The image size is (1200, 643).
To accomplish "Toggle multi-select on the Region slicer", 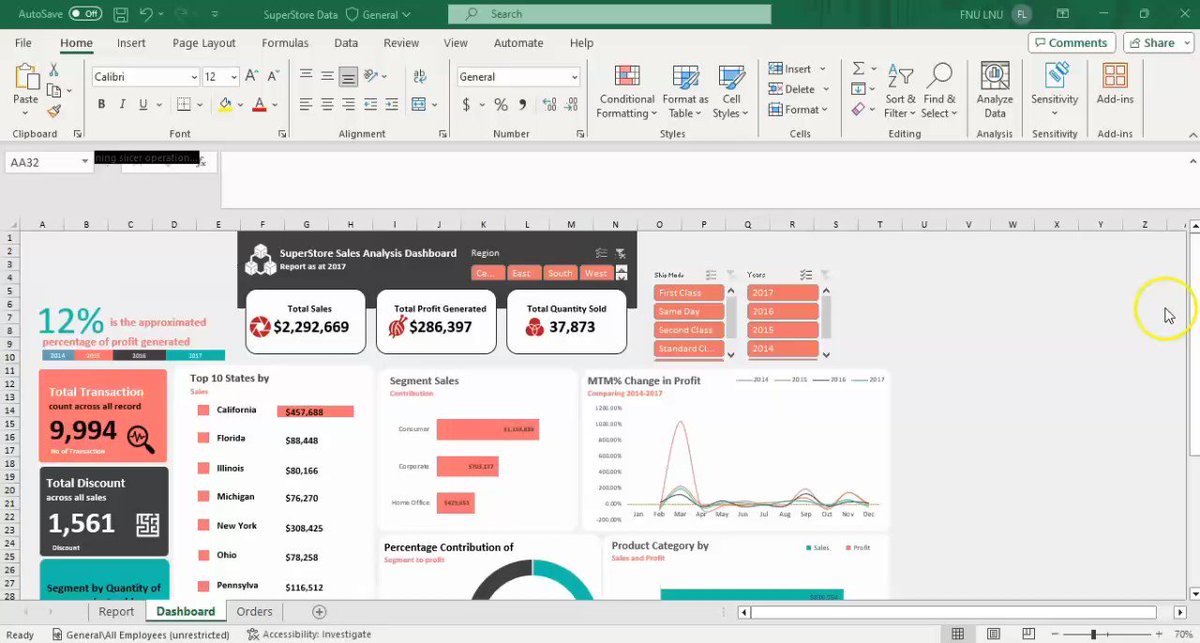I will coord(601,254).
